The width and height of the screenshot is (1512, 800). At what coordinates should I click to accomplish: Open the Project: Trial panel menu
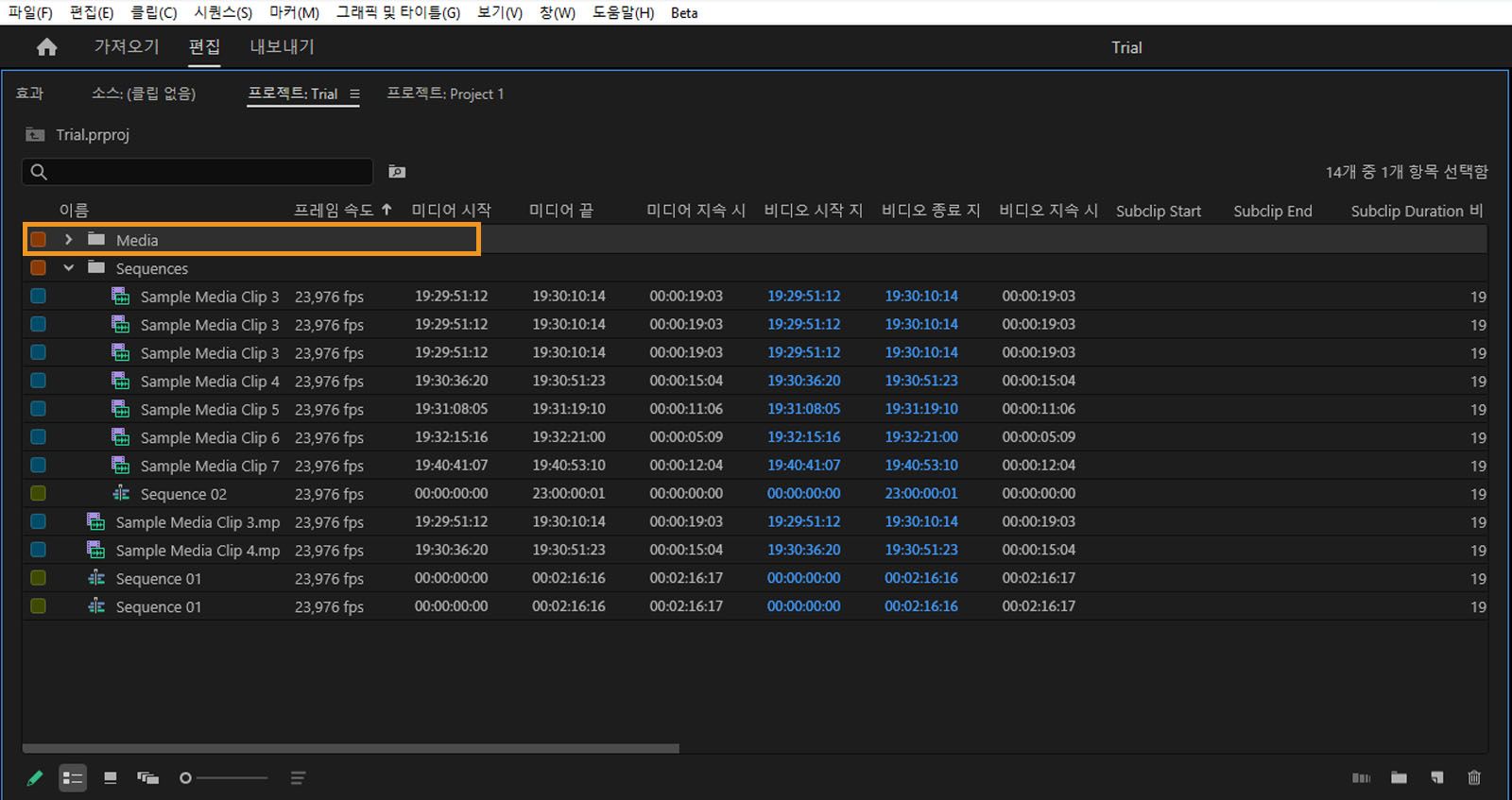pyautogui.click(x=354, y=94)
